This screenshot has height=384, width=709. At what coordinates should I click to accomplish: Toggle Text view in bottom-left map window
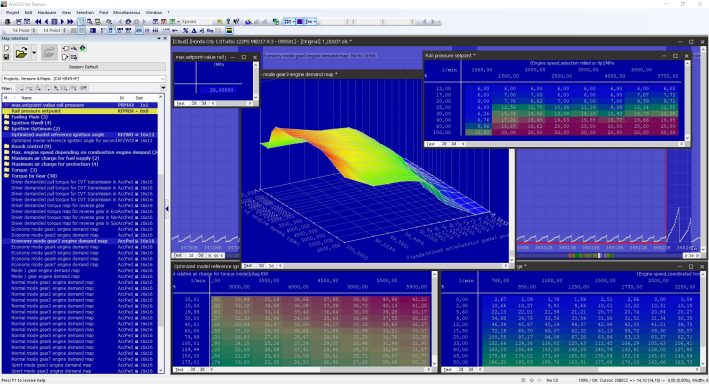tap(180, 370)
